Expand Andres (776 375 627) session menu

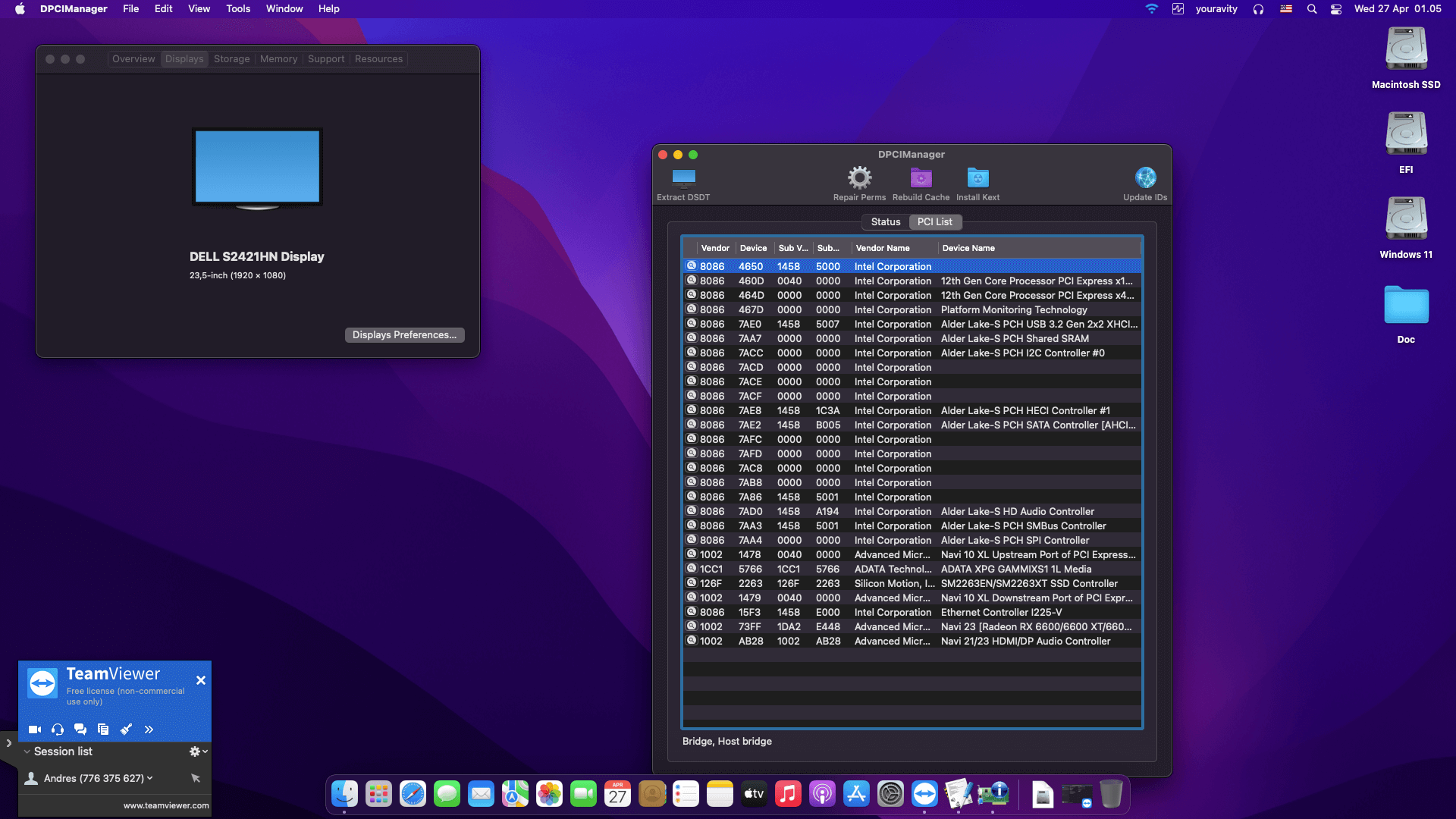[150, 778]
